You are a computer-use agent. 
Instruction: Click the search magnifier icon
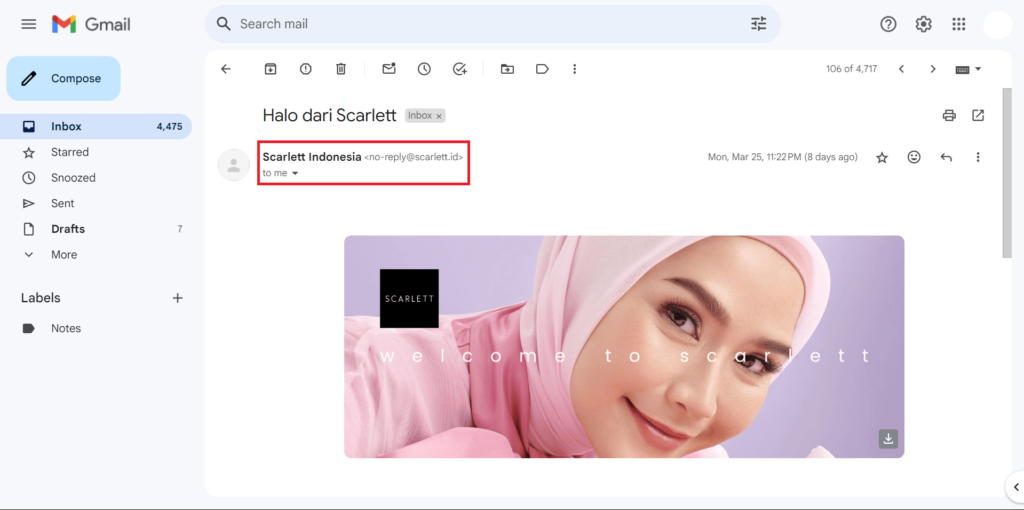click(224, 24)
